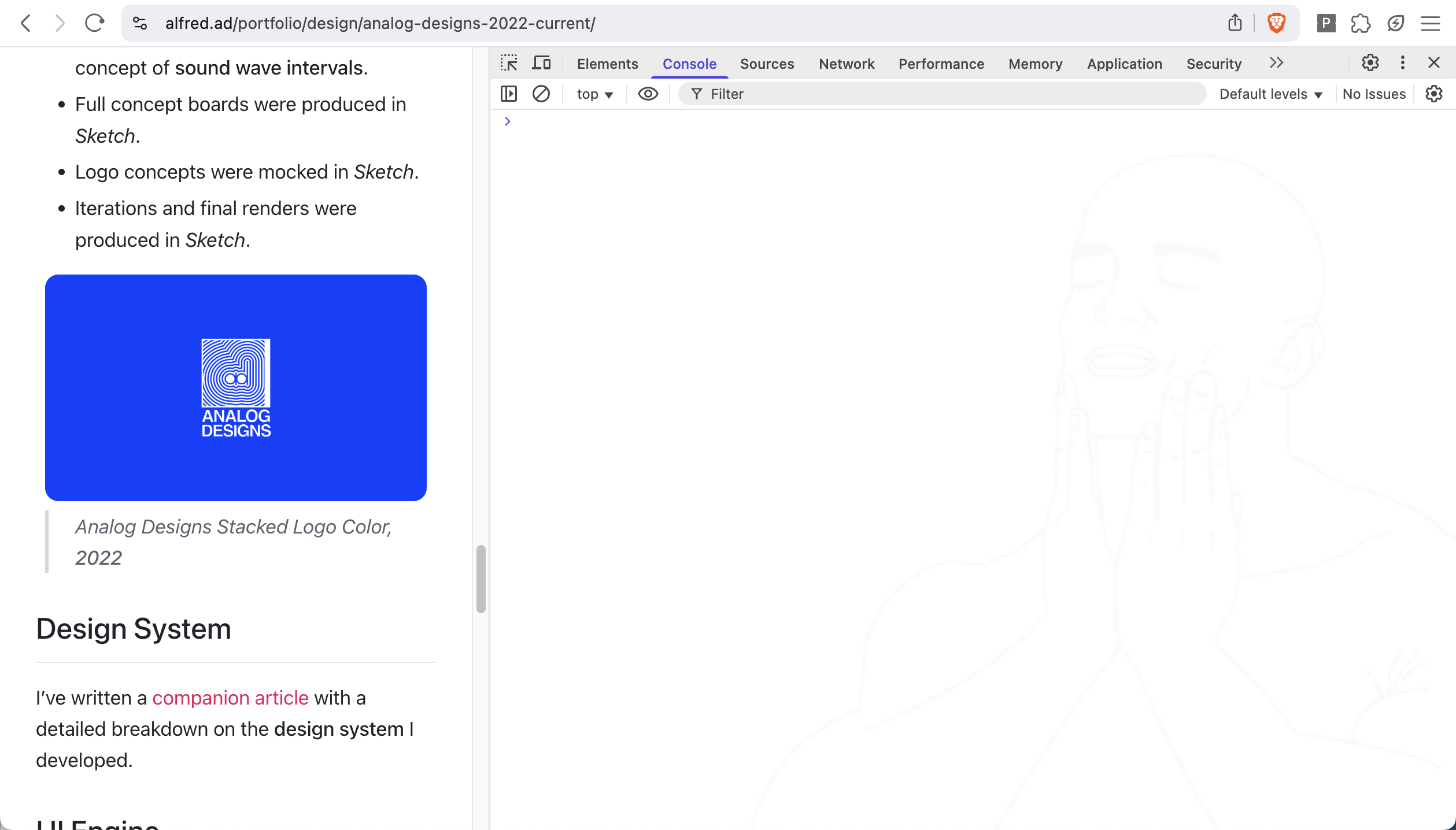Image resolution: width=1456 pixels, height=830 pixels.
Task: Click the Brave Shields lion icon
Action: click(x=1276, y=23)
